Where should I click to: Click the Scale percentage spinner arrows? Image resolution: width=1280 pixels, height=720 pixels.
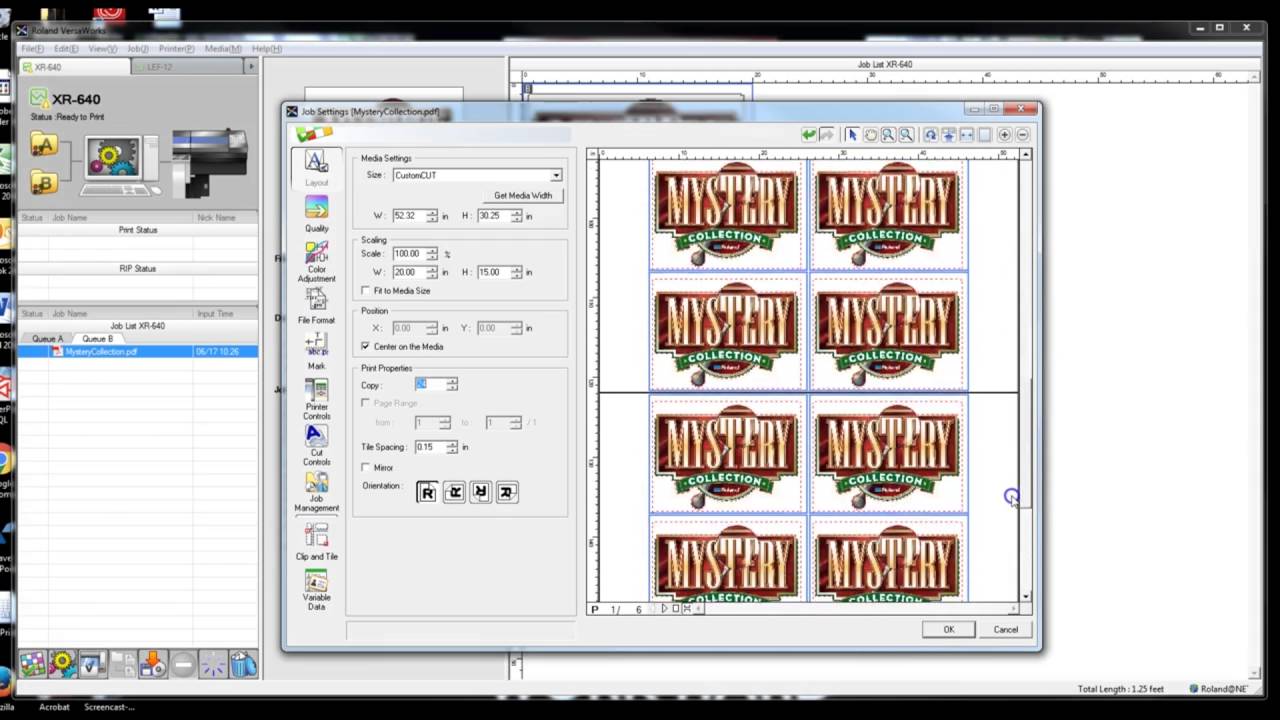[432, 254]
